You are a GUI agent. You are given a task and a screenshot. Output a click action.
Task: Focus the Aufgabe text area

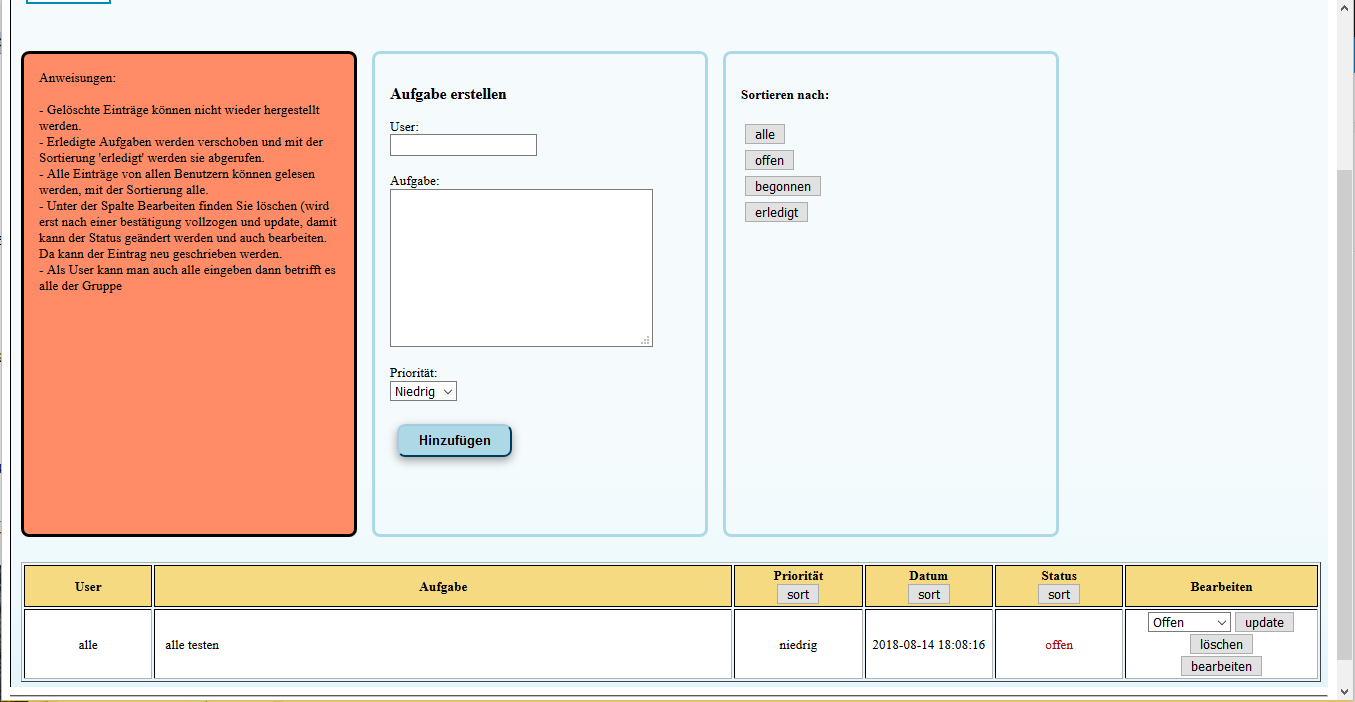[520, 267]
